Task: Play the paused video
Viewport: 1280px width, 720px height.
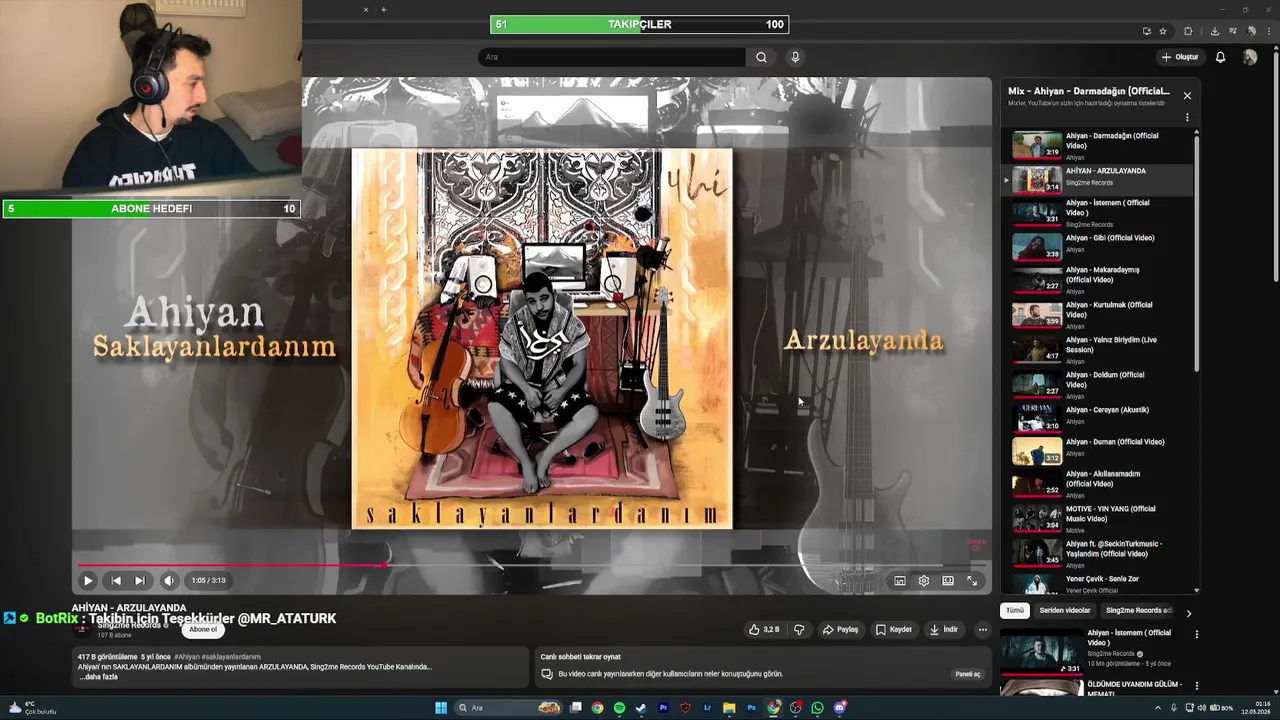Action: coord(88,581)
